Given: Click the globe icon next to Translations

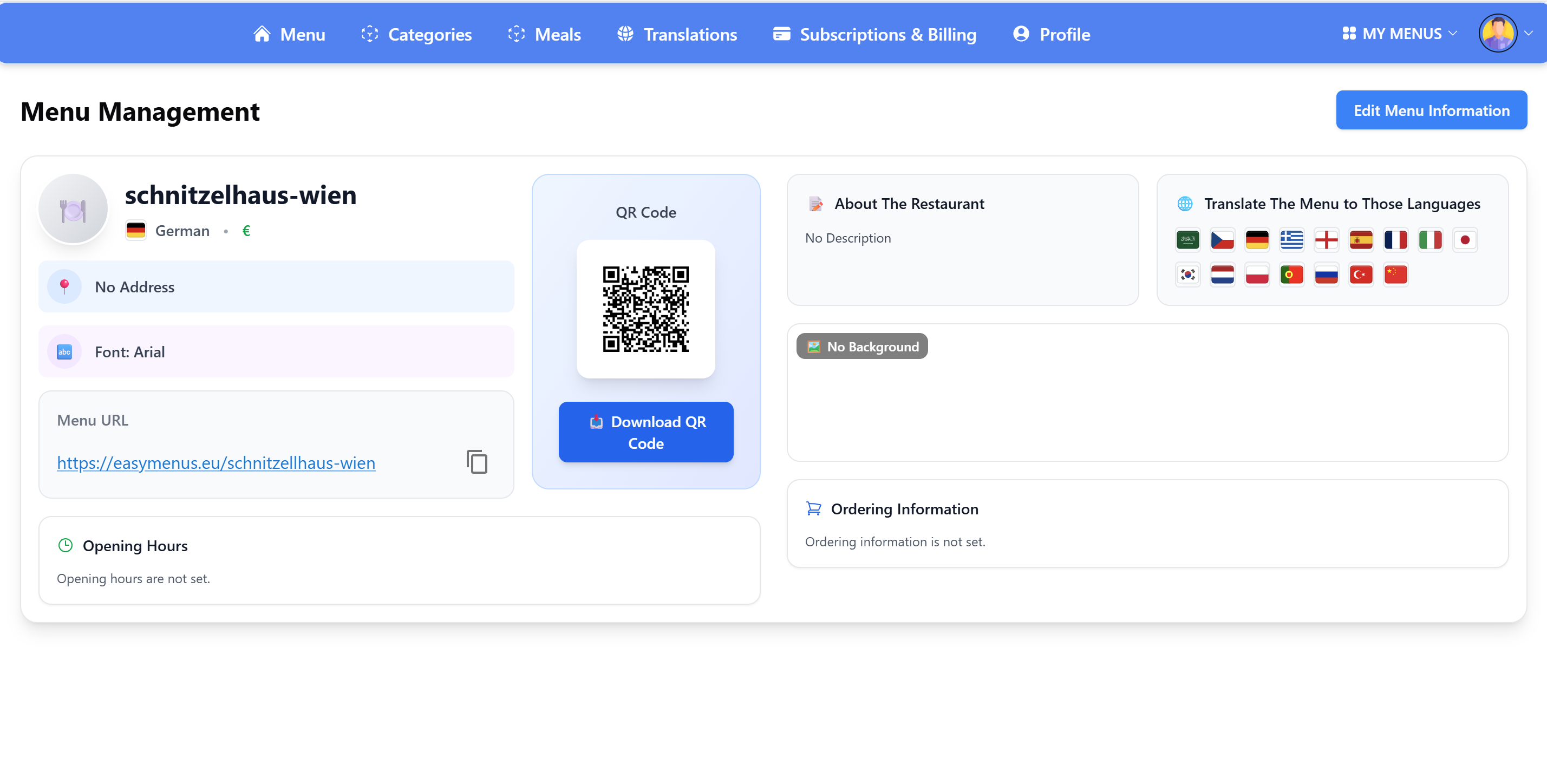Looking at the screenshot, I should click(624, 34).
